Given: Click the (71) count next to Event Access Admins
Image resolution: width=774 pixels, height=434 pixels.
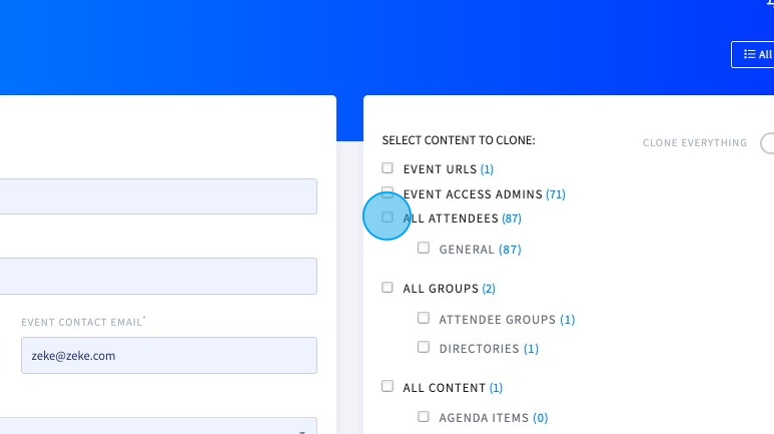Looking at the screenshot, I should tap(555, 194).
